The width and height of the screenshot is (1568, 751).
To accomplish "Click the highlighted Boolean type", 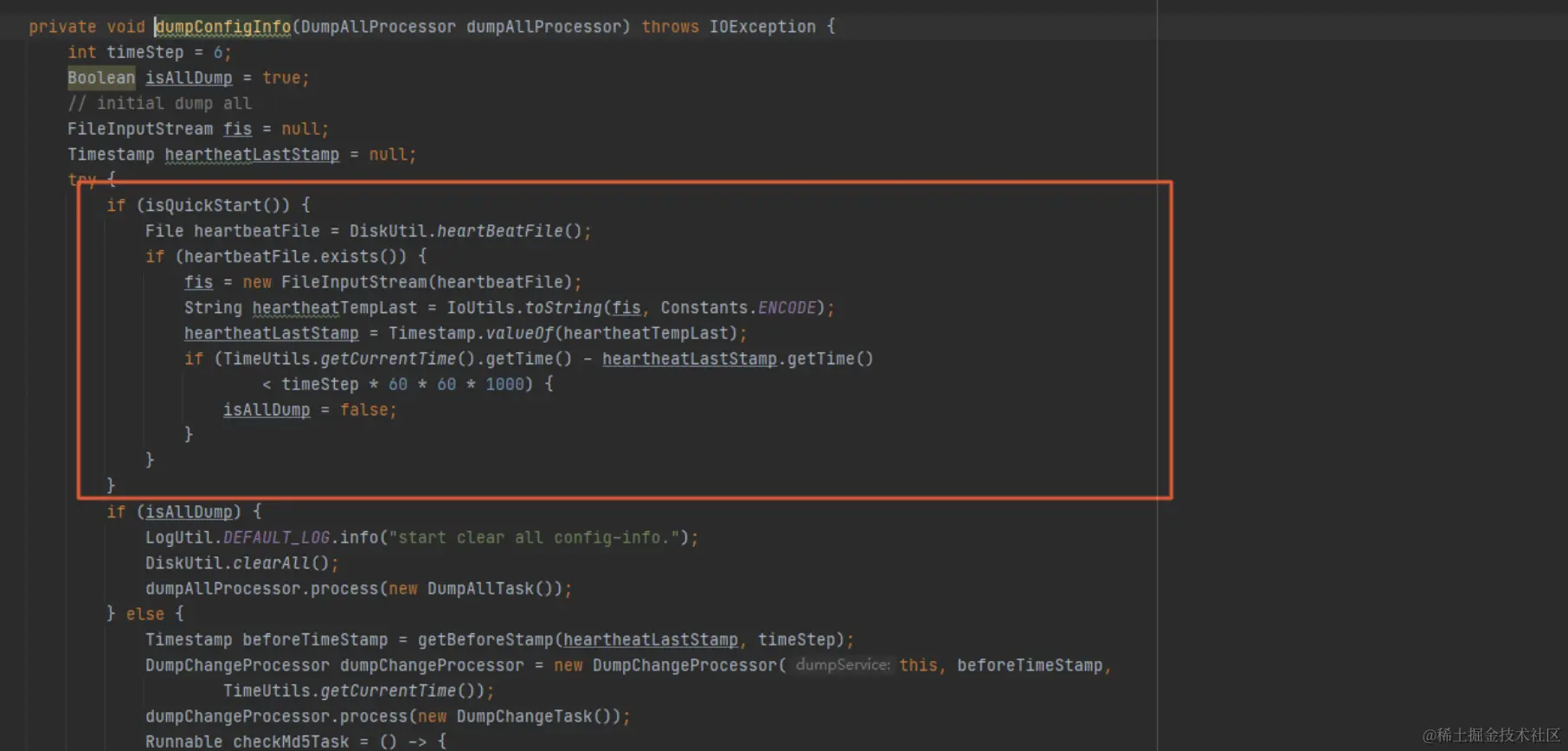I will 101,78.
